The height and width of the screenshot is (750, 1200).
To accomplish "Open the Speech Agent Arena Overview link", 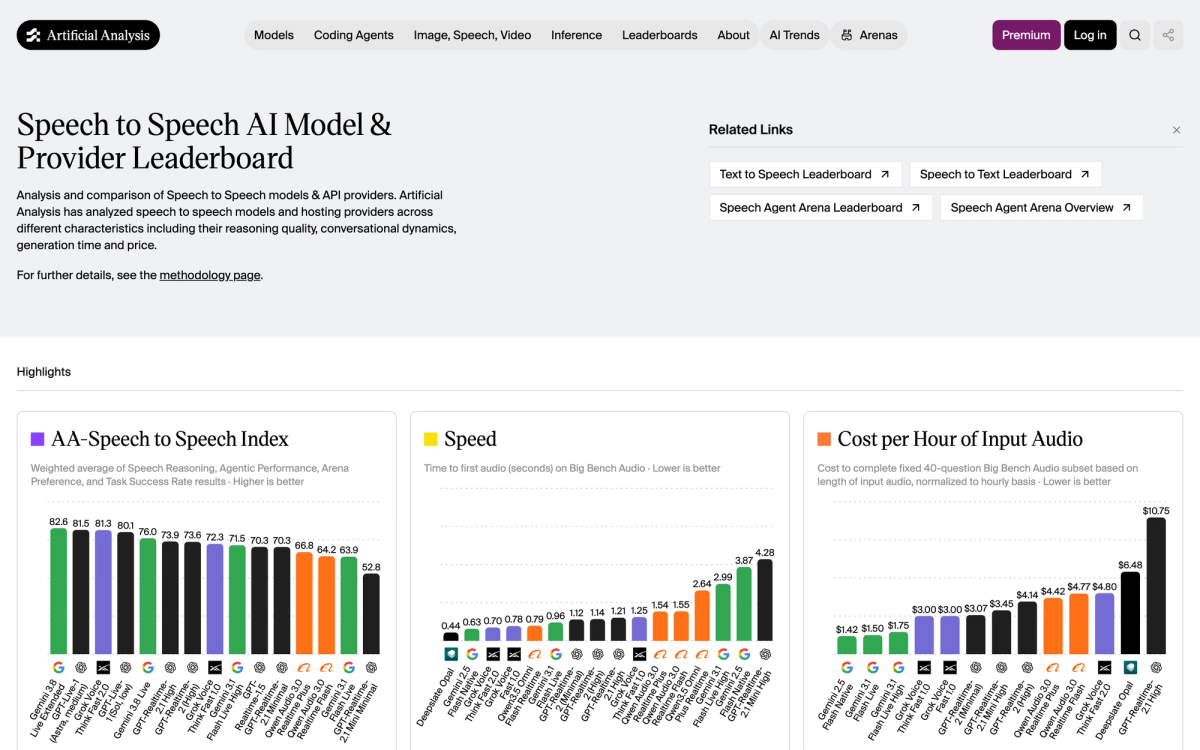I will coord(1042,208).
